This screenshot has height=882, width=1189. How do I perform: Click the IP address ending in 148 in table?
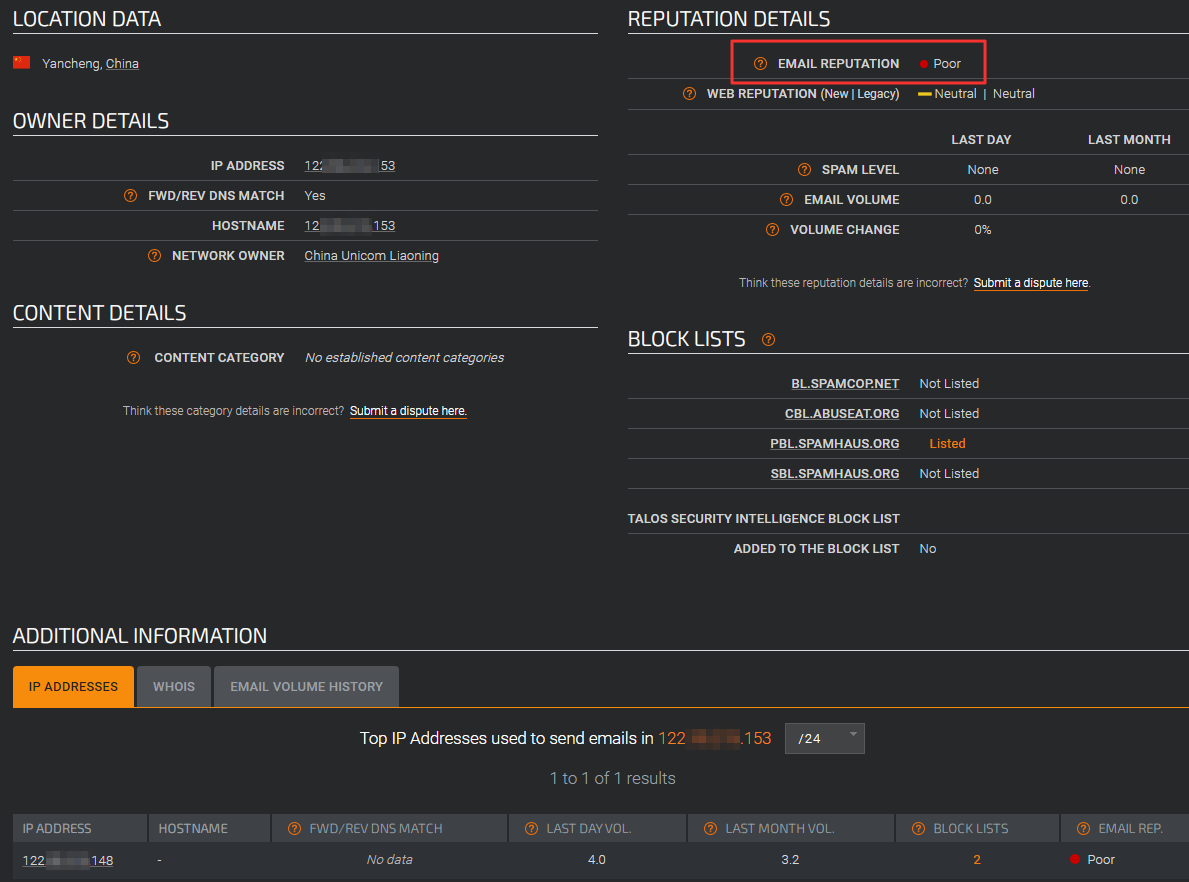click(67, 860)
